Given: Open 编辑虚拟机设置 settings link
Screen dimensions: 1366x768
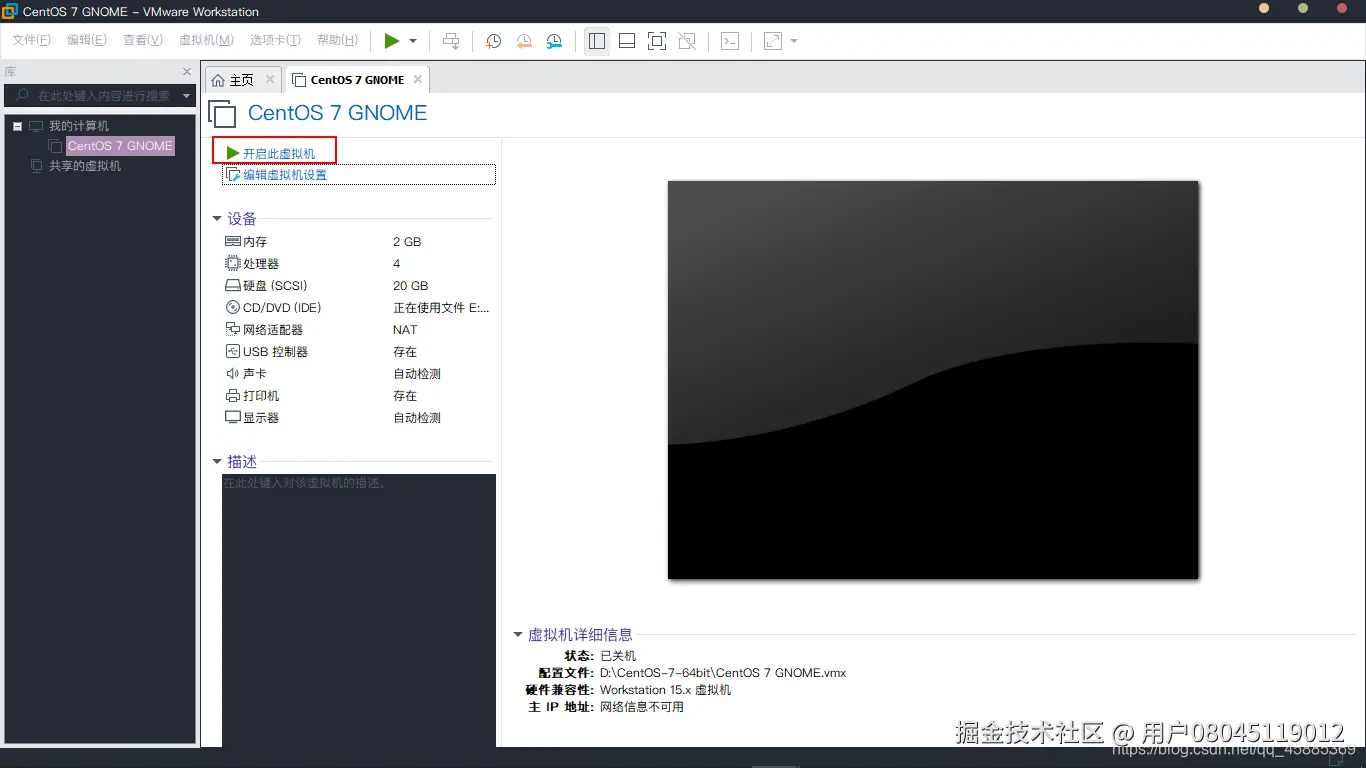Looking at the screenshot, I should tap(287, 173).
